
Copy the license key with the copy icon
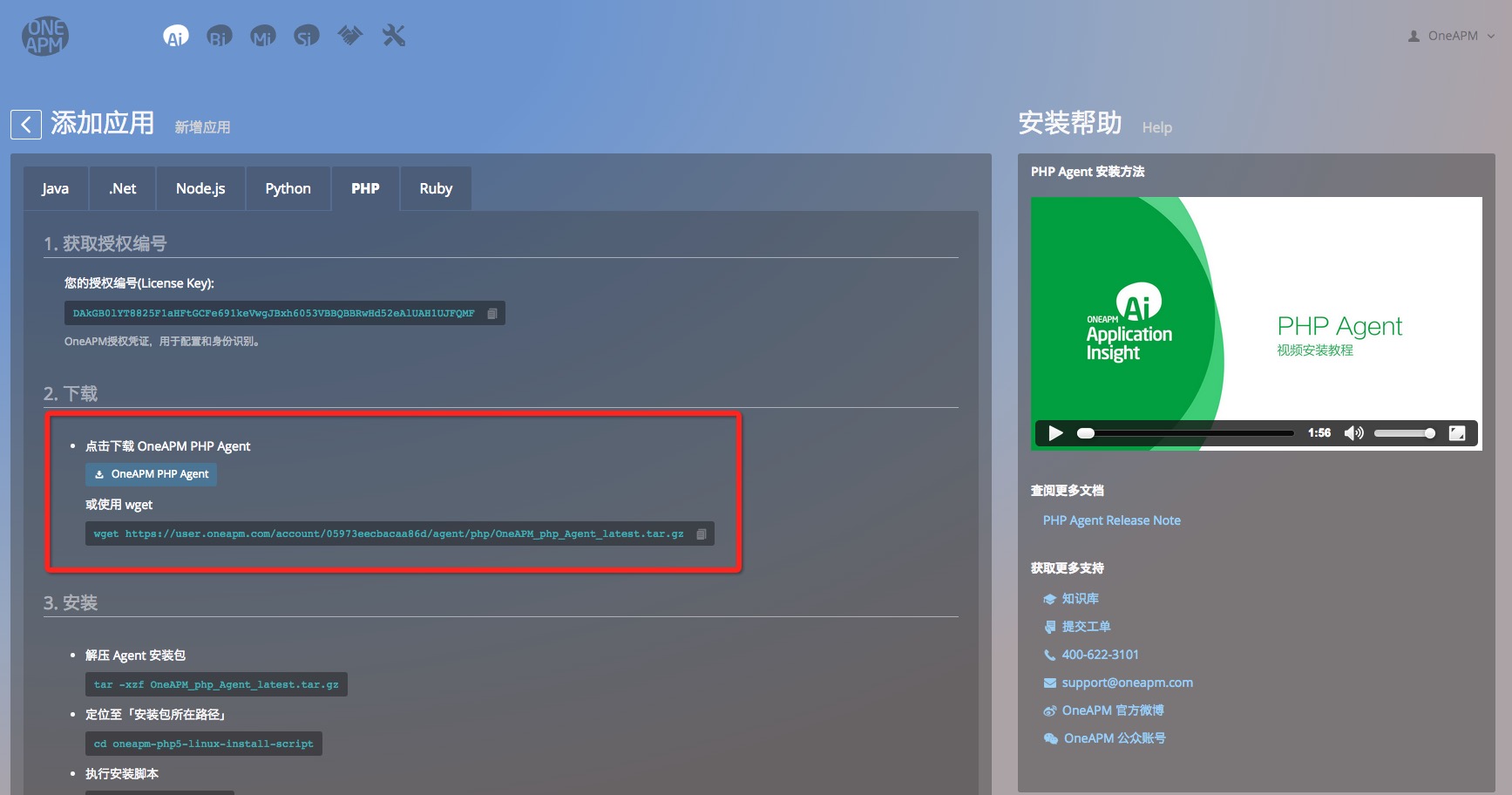pos(492,314)
